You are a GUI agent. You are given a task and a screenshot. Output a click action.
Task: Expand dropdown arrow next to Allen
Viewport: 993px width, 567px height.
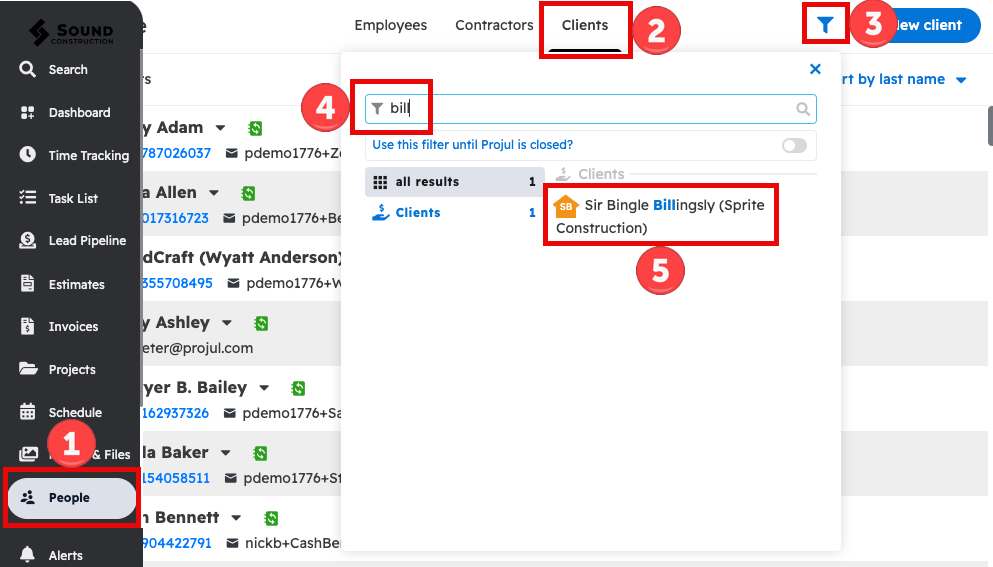[214, 193]
